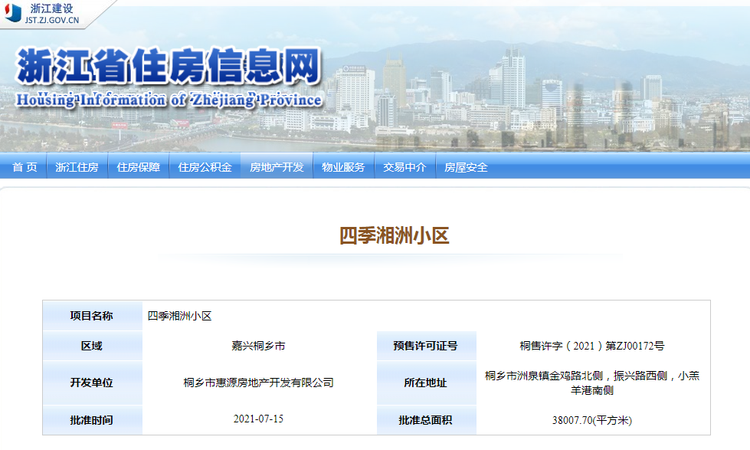Select the 四季湘洲小区 project name value

179,316
